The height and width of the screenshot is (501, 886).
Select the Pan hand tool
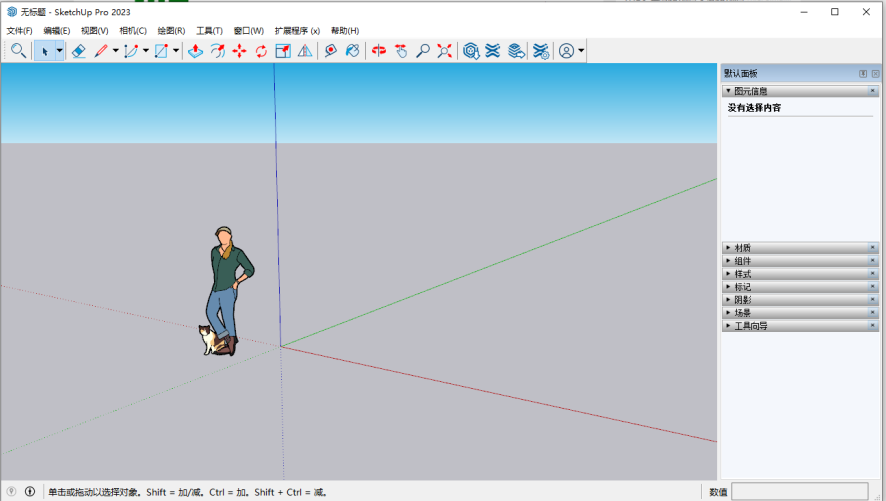click(401, 51)
